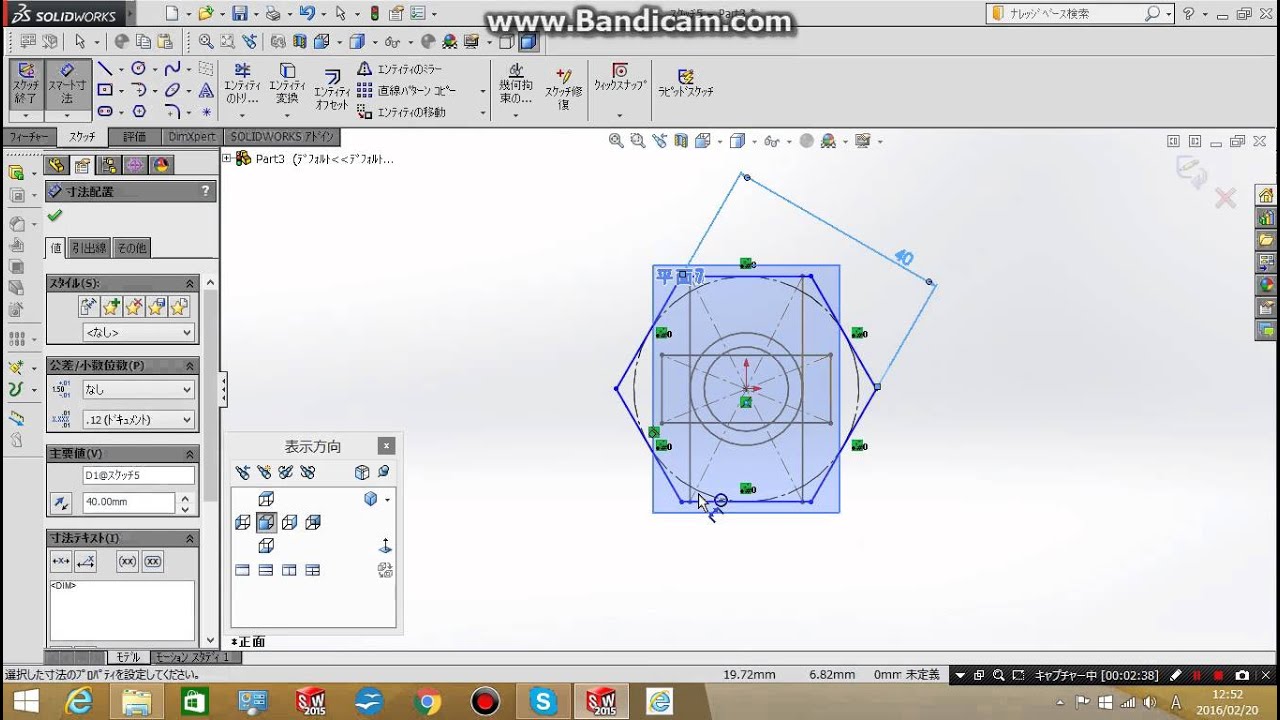1280x720 pixels.
Task: Open Skype from the Windows taskbar
Action: click(x=544, y=702)
